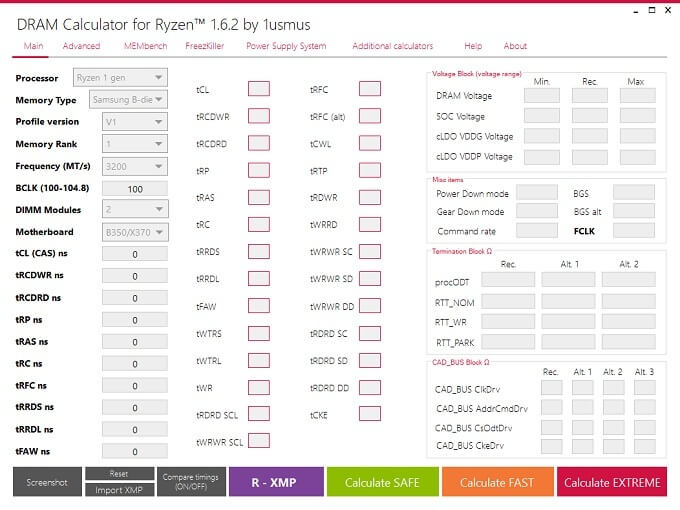
Task: Switch to the Advanced tab
Action: point(81,46)
